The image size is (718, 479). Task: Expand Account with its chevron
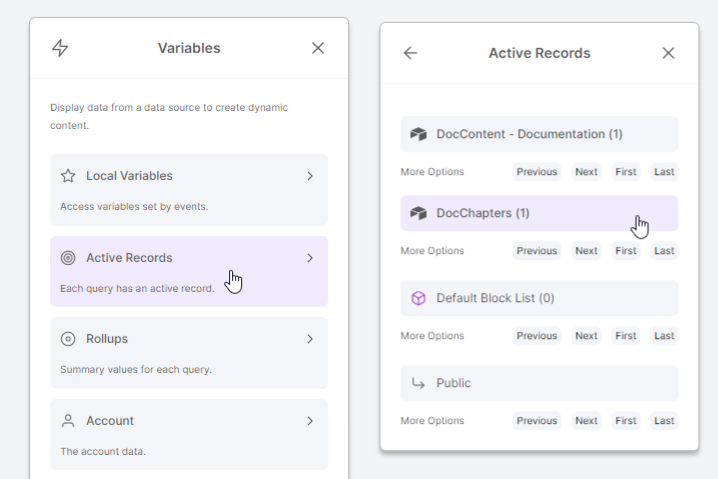tap(310, 421)
